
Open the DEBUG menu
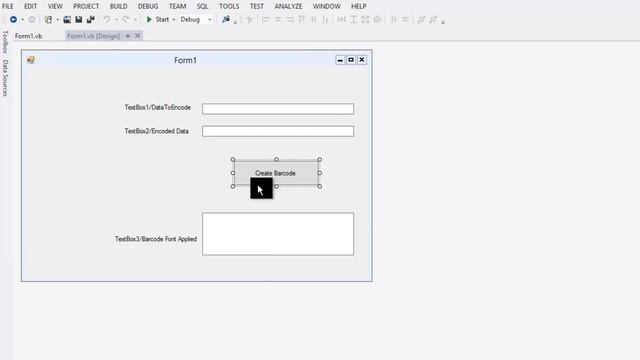(148, 7)
